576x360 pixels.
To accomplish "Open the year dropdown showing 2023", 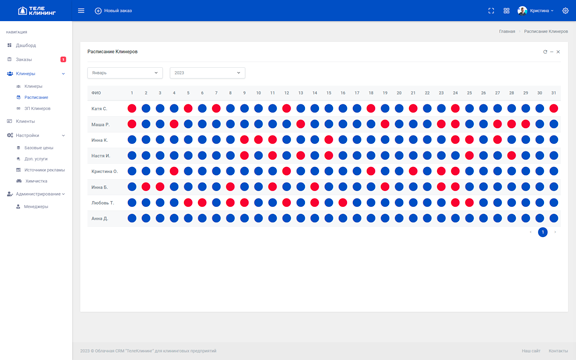I will coord(208,73).
